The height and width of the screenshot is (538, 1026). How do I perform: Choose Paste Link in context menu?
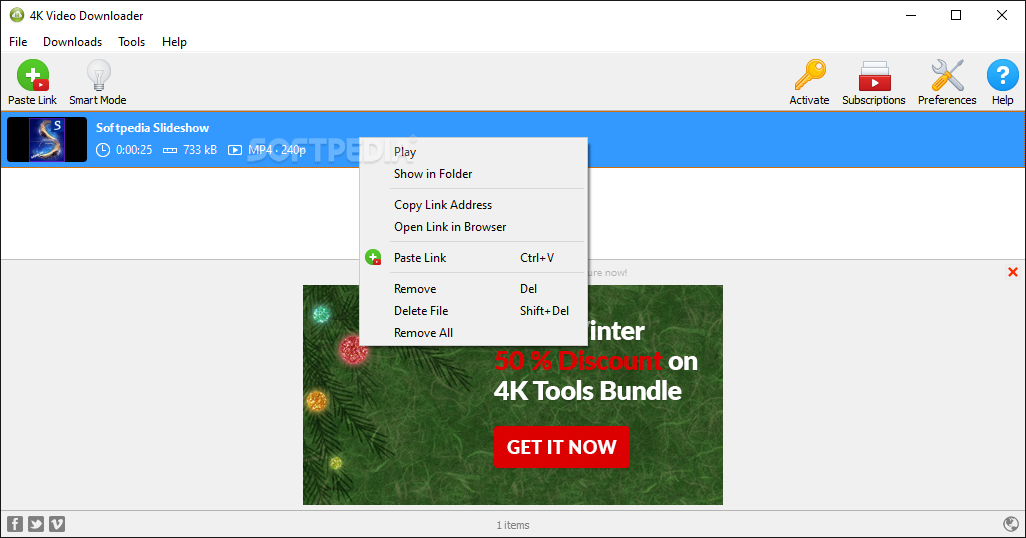click(474, 258)
